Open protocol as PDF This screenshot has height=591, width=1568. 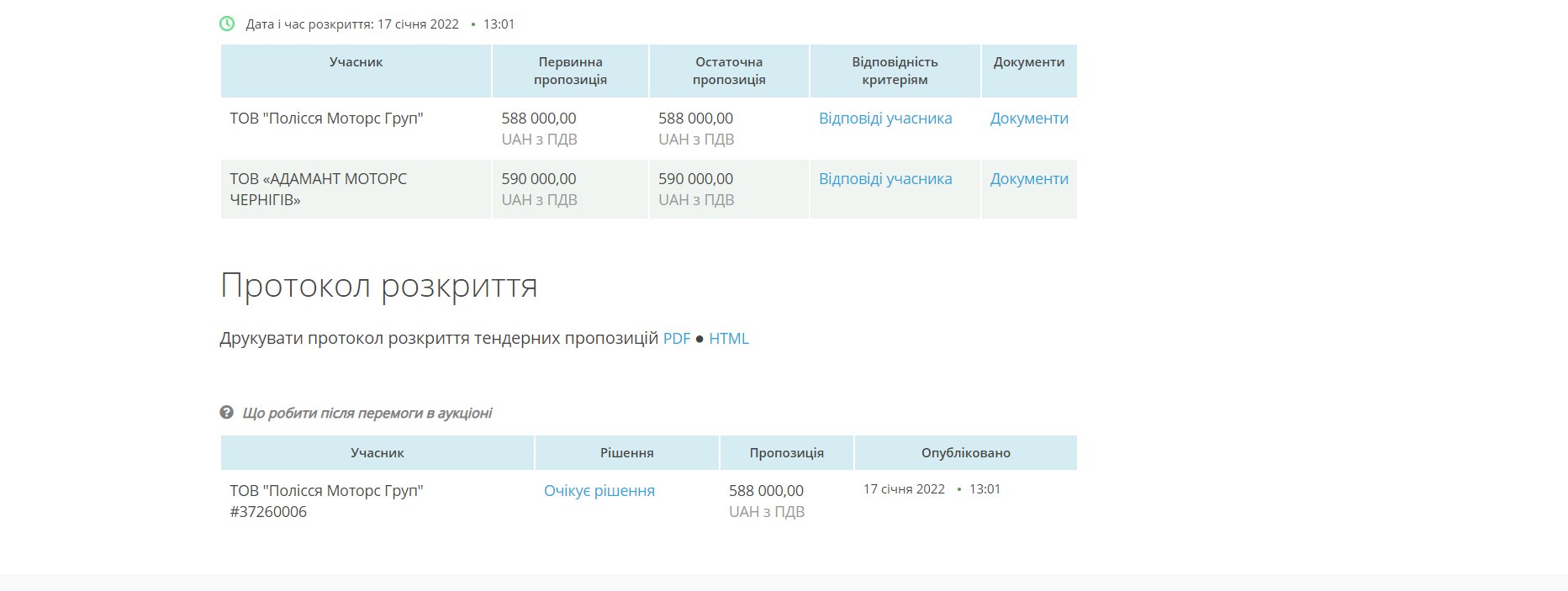tap(676, 339)
